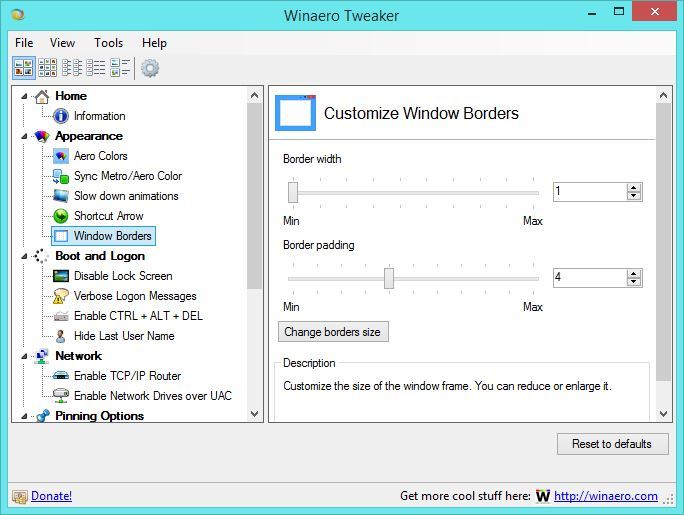Viewport: 684px width, 515px height.
Task: Click the app icon in title bar
Action: [17, 15]
